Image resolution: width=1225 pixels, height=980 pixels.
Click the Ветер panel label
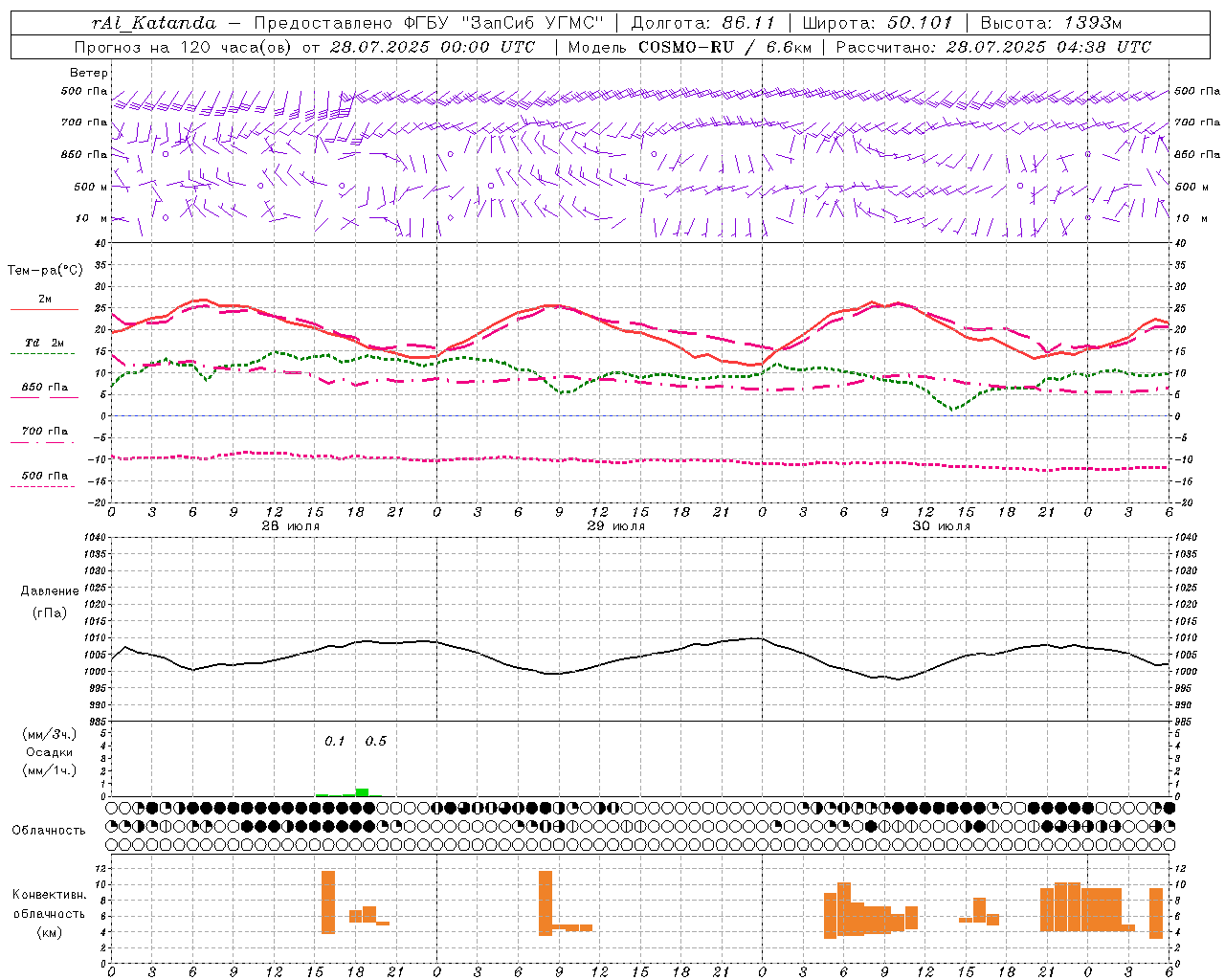89,73
